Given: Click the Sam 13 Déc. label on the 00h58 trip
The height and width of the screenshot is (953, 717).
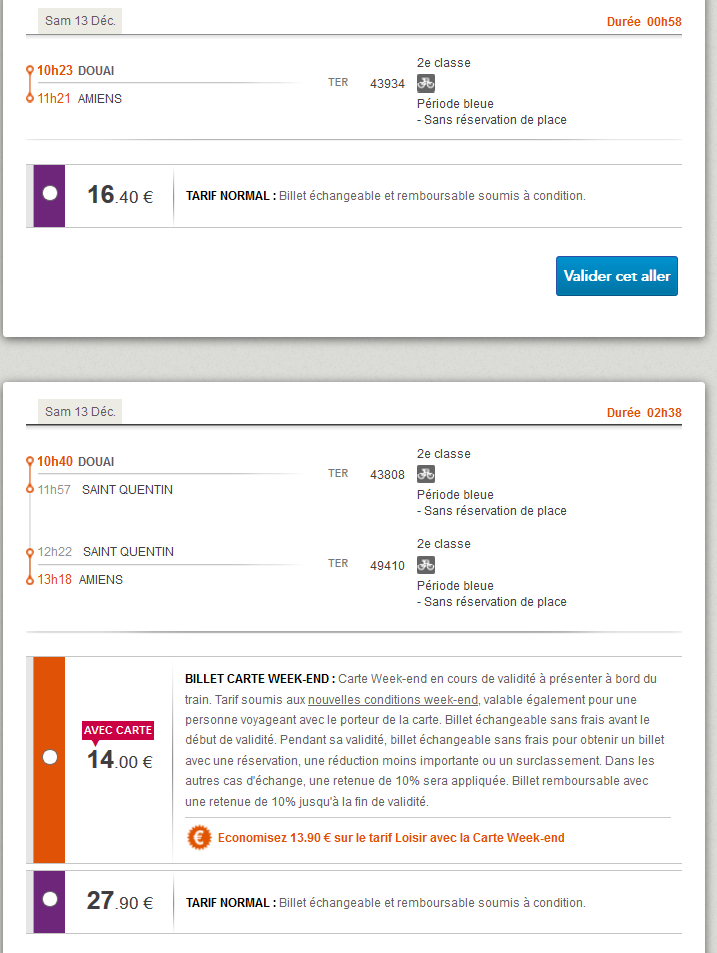Looking at the screenshot, I should (x=80, y=21).
